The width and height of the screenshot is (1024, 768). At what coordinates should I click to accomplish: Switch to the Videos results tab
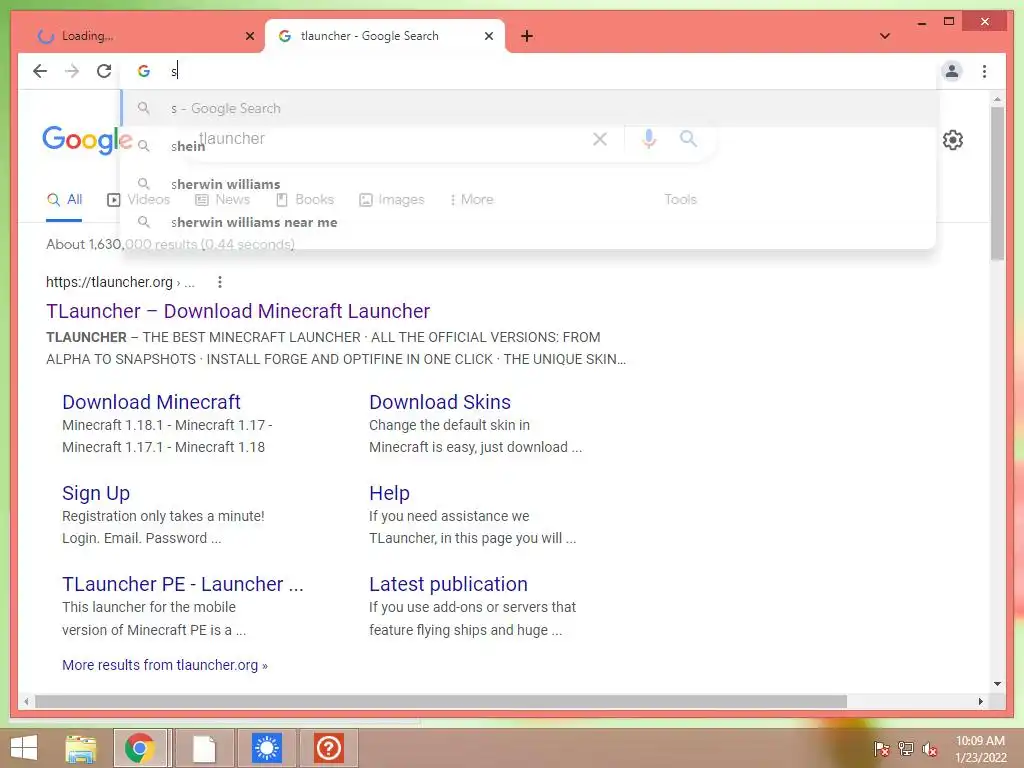coord(138,200)
